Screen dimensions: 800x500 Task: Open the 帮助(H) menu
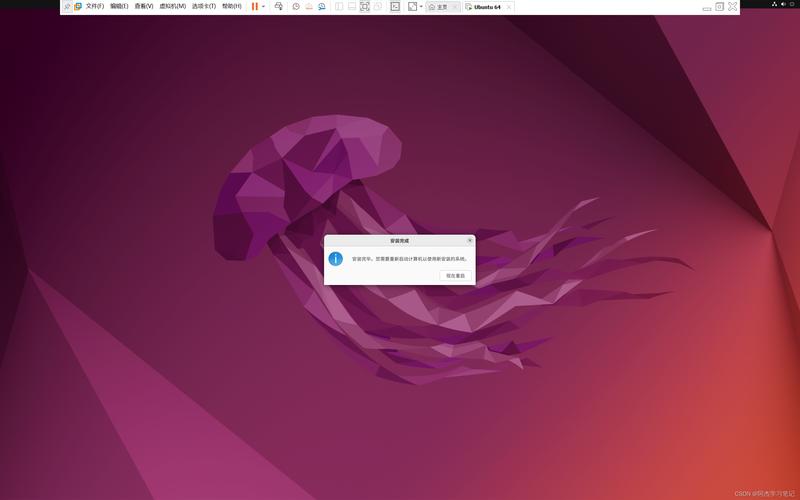pyautogui.click(x=232, y=7)
